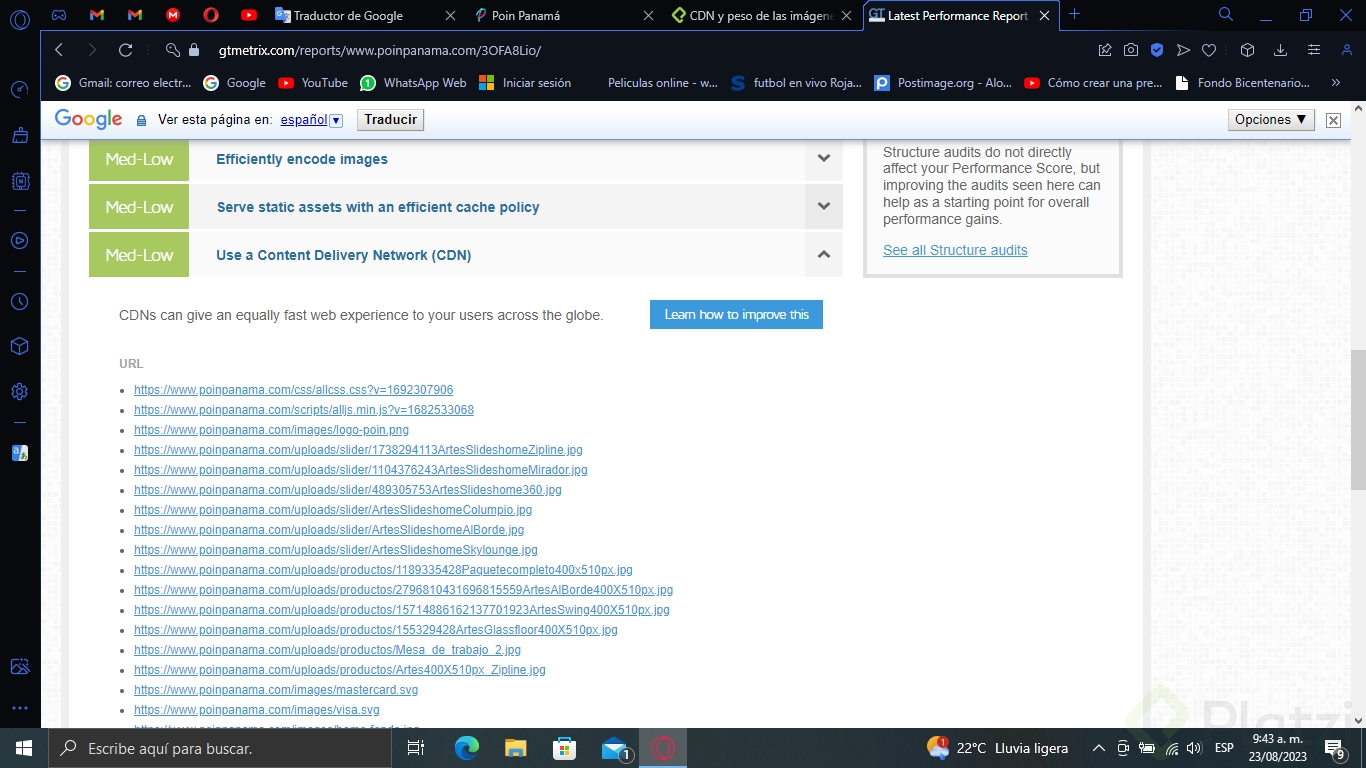1366x768 pixels.
Task: Take a page snapshot with the camera icon
Action: [1131, 48]
